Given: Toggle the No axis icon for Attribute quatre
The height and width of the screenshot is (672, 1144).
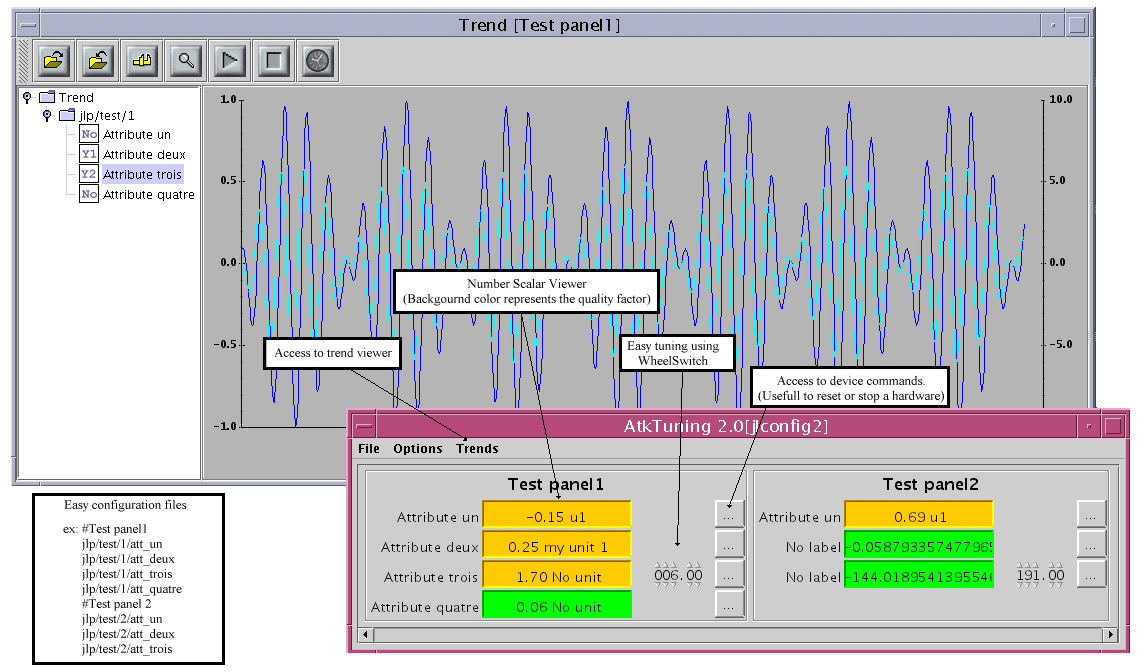Looking at the screenshot, I should coord(89,195).
